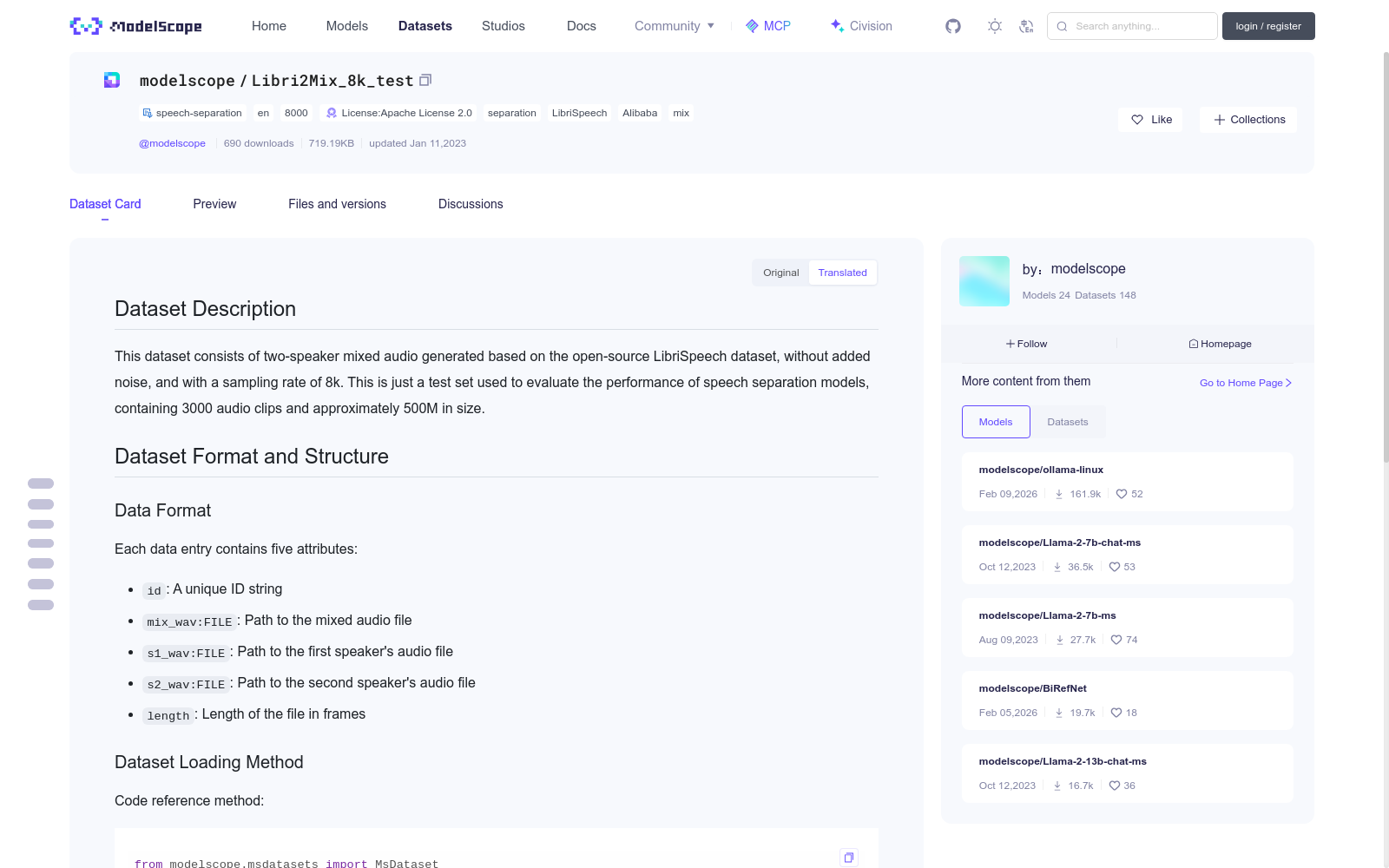Image resolution: width=1389 pixels, height=868 pixels.
Task: Open Studios in the top navigation
Action: point(504,26)
